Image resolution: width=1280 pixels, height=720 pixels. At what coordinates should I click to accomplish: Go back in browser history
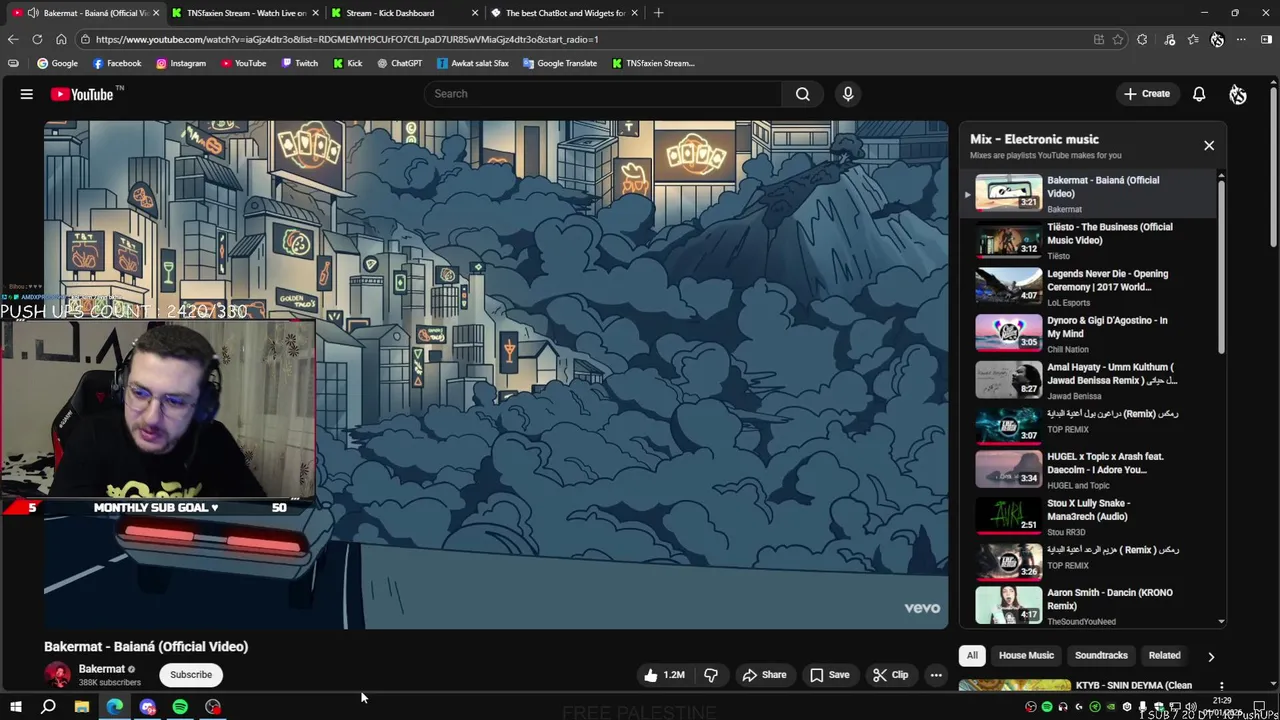click(13, 39)
